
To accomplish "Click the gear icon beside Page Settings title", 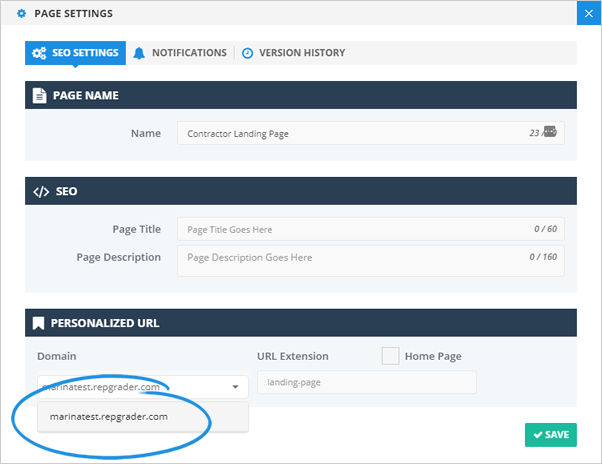I will [22, 14].
